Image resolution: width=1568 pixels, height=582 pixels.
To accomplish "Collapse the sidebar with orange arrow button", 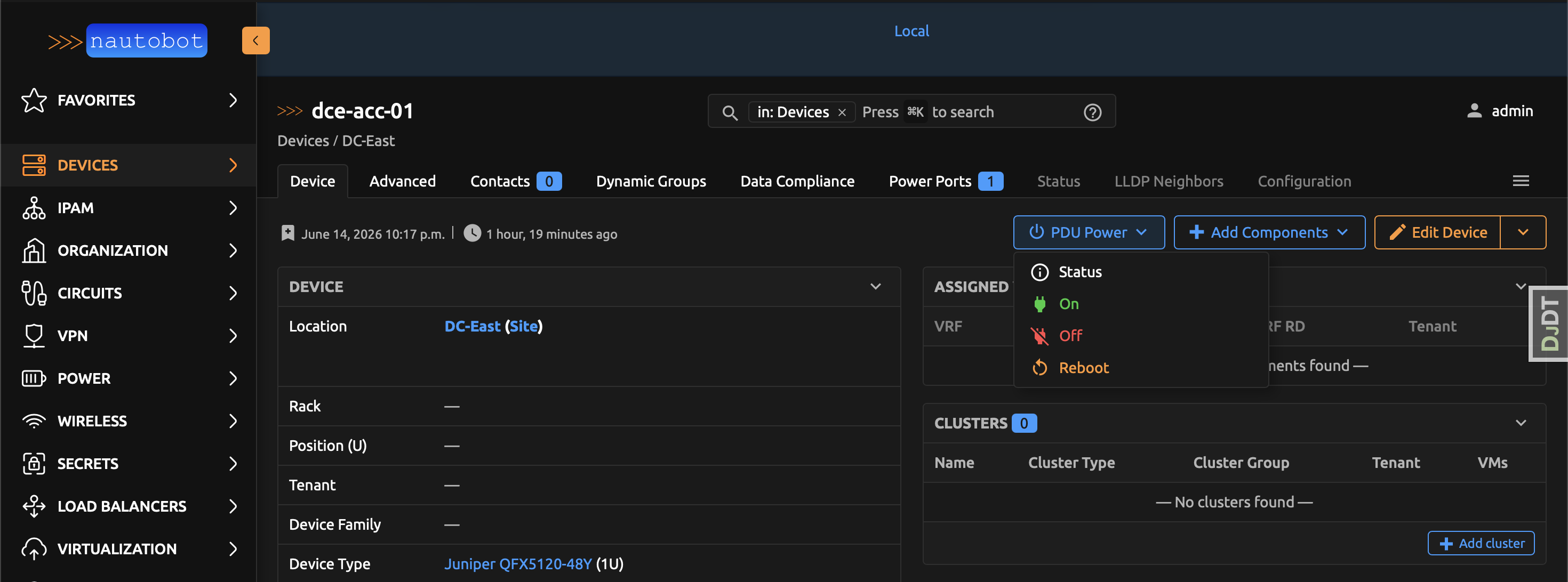I will point(255,41).
